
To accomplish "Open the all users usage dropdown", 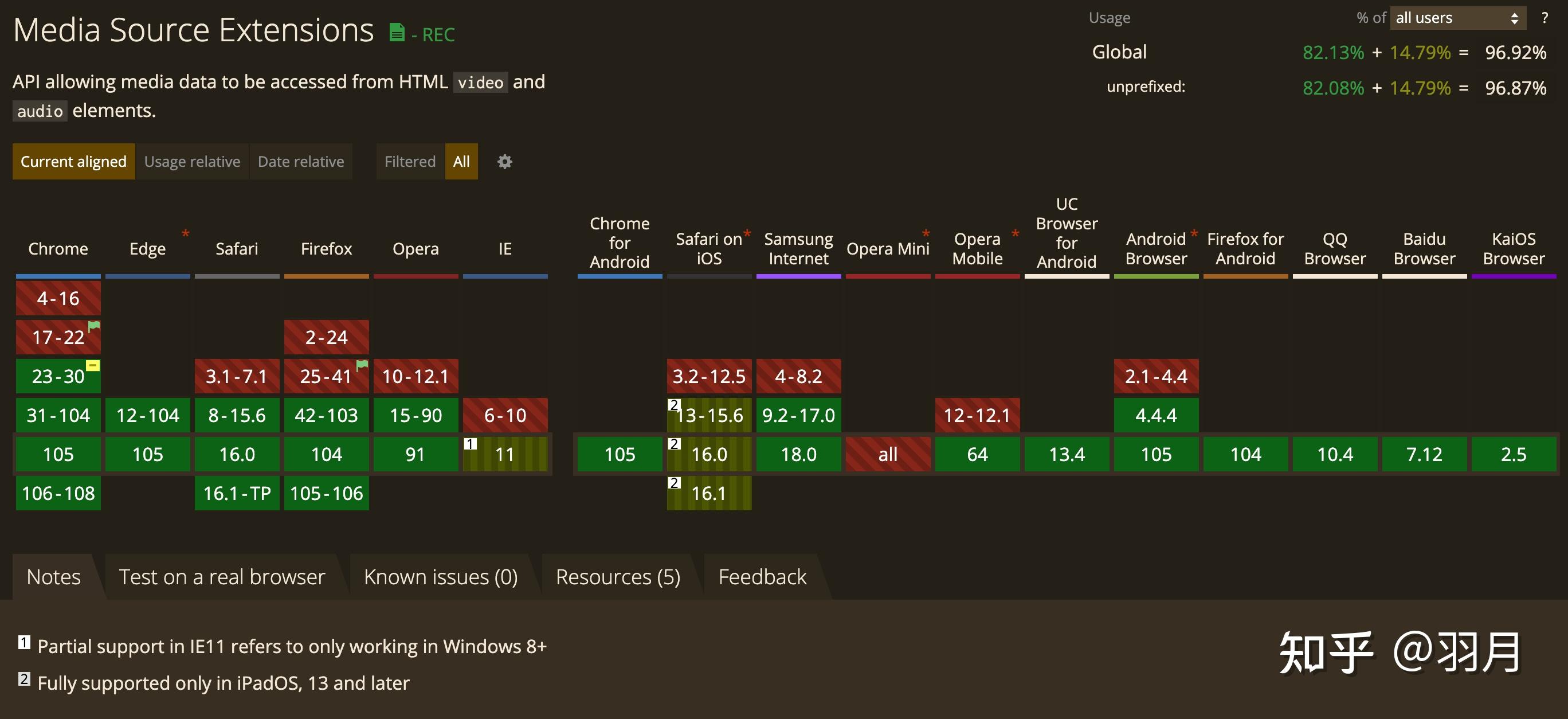I will coord(1457,18).
